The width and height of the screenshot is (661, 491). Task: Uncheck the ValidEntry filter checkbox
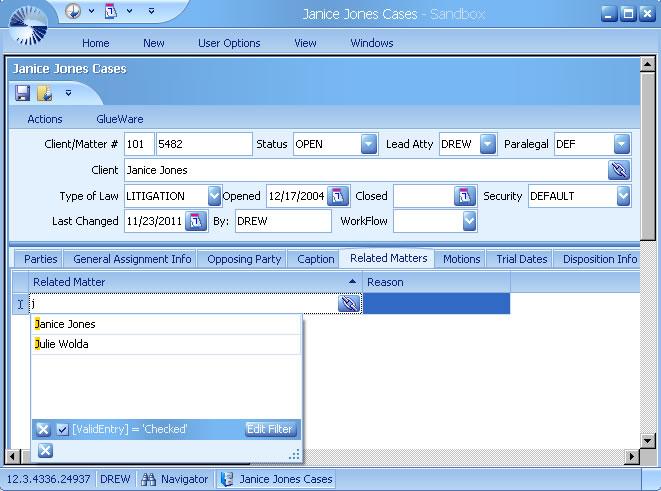click(x=62, y=429)
